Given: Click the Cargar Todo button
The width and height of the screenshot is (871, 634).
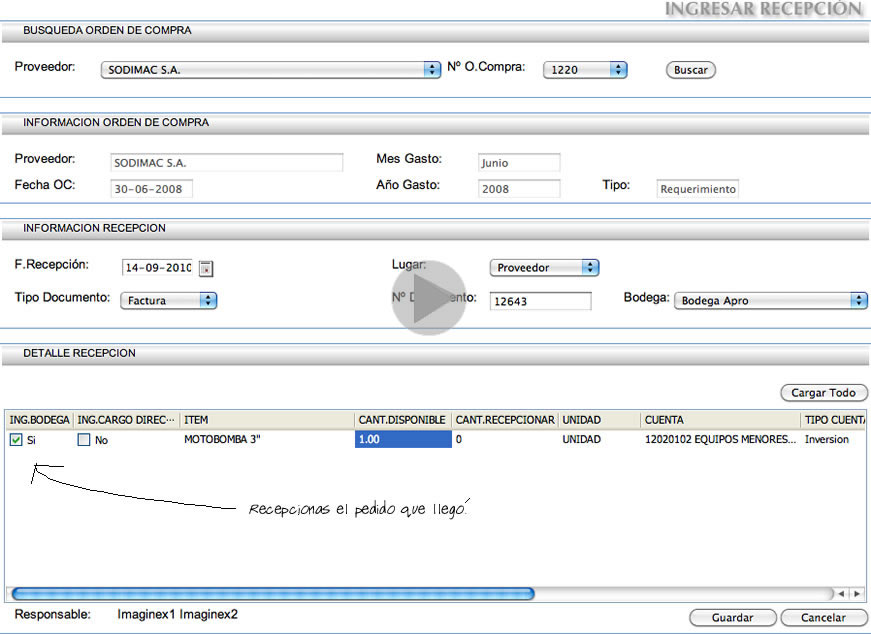Looking at the screenshot, I should 824,393.
